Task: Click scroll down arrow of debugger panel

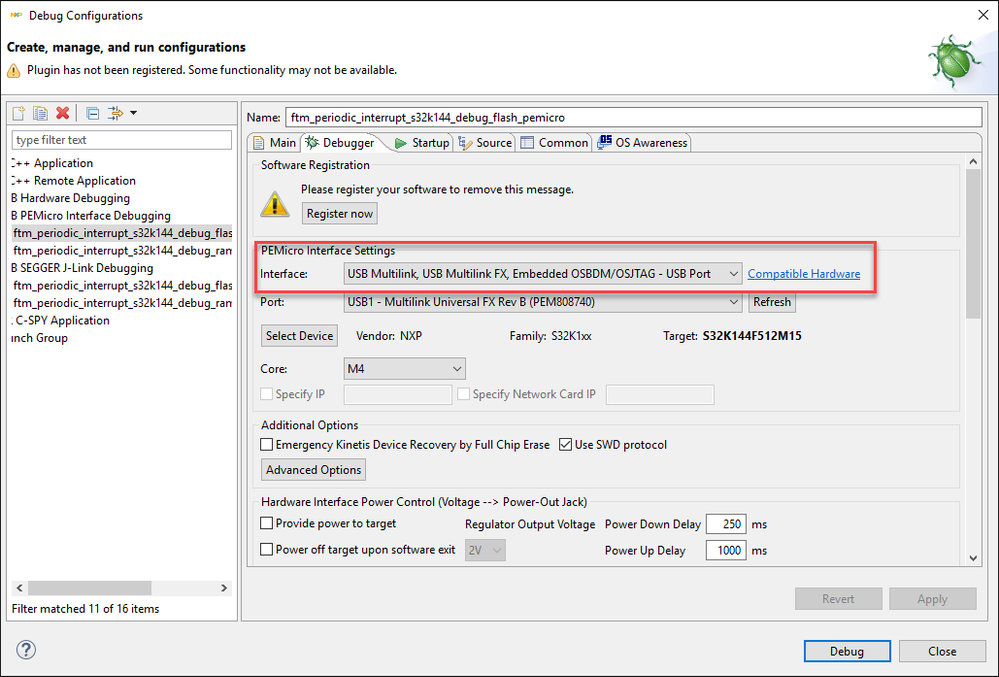Action: [x=973, y=559]
